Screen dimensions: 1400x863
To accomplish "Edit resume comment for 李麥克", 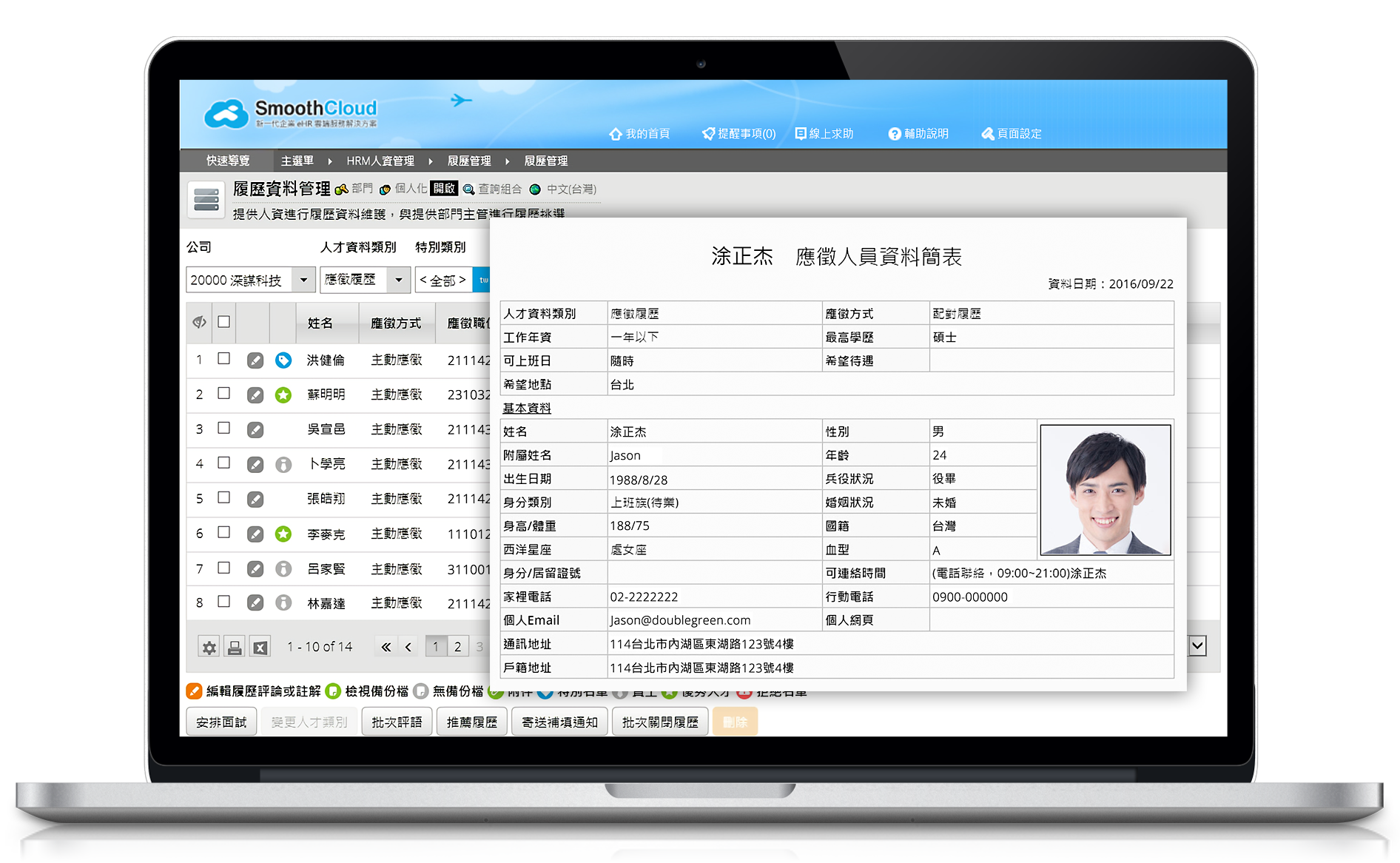I will point(255,534).
